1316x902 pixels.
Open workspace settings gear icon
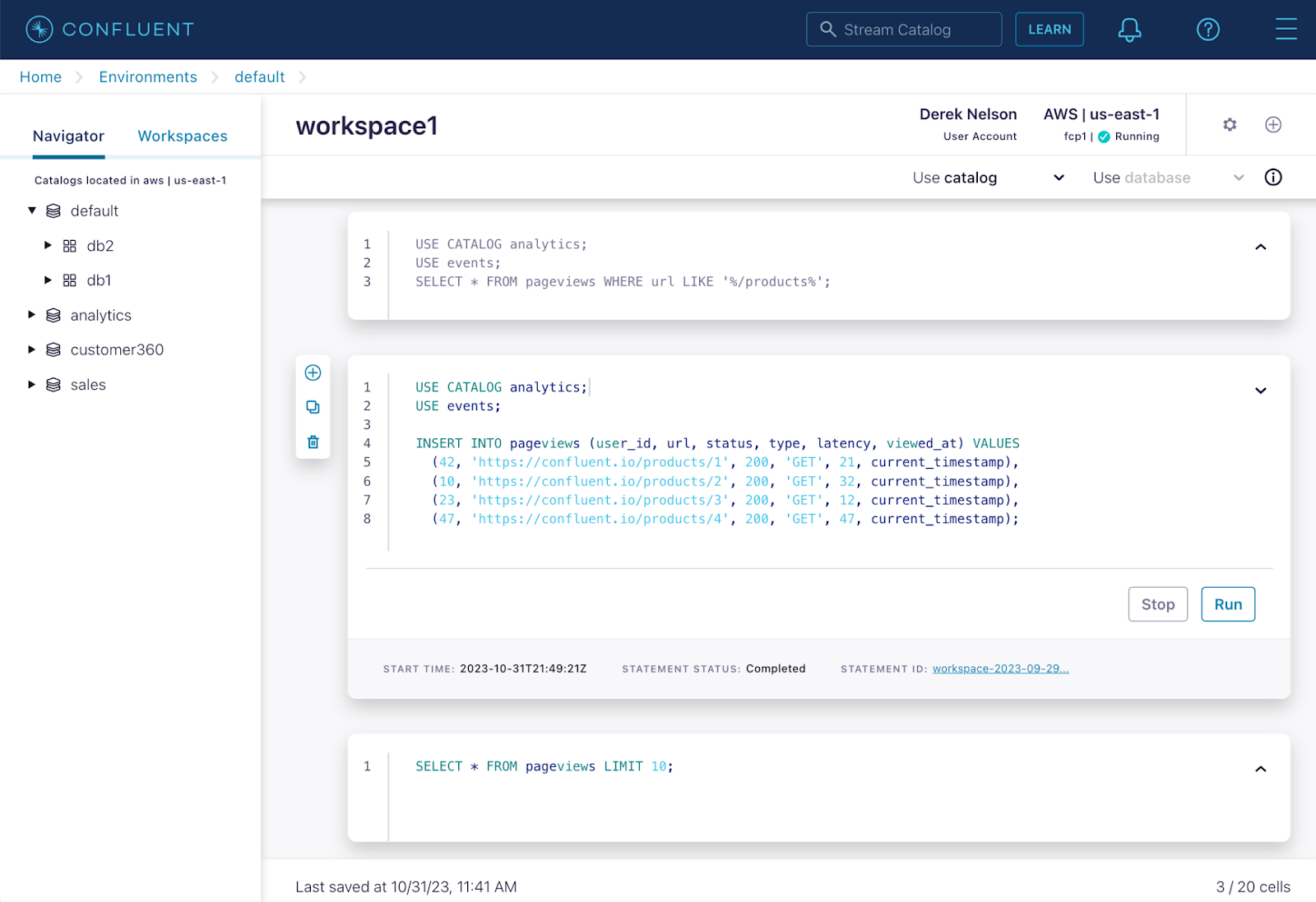(x=1230, y=125)
